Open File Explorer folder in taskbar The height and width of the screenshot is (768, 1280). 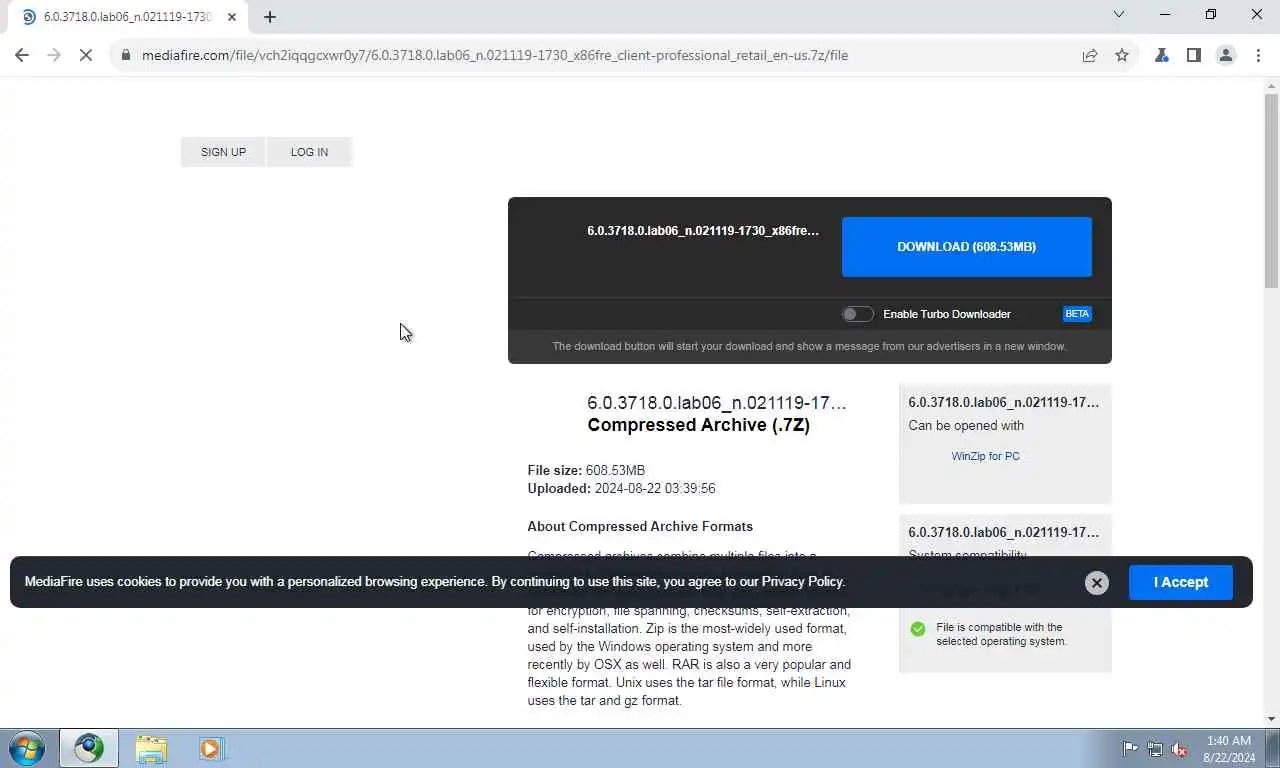click(152, 748)
